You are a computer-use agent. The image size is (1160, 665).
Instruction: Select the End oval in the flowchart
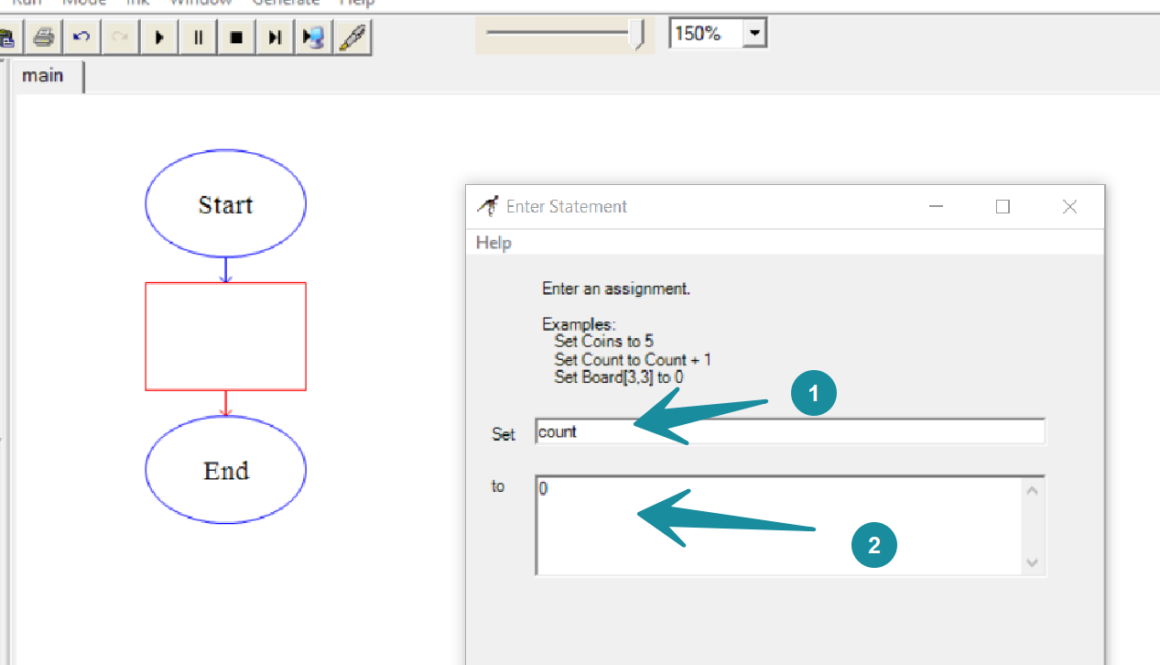tap(226, 470)
